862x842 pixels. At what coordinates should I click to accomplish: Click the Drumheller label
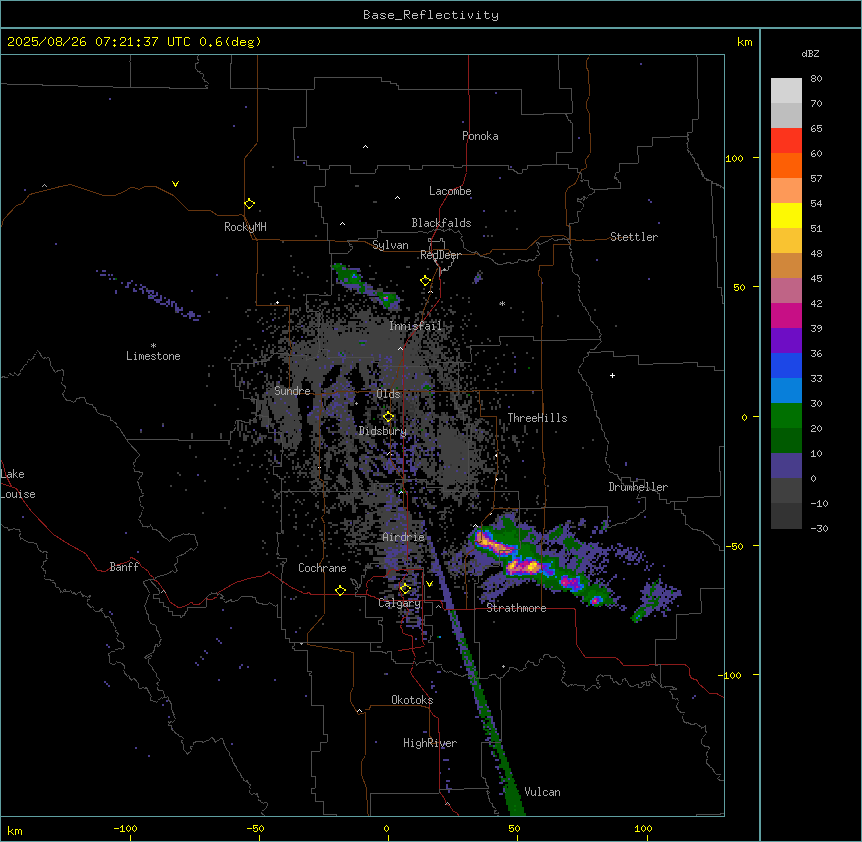click(x=638, y=487)
